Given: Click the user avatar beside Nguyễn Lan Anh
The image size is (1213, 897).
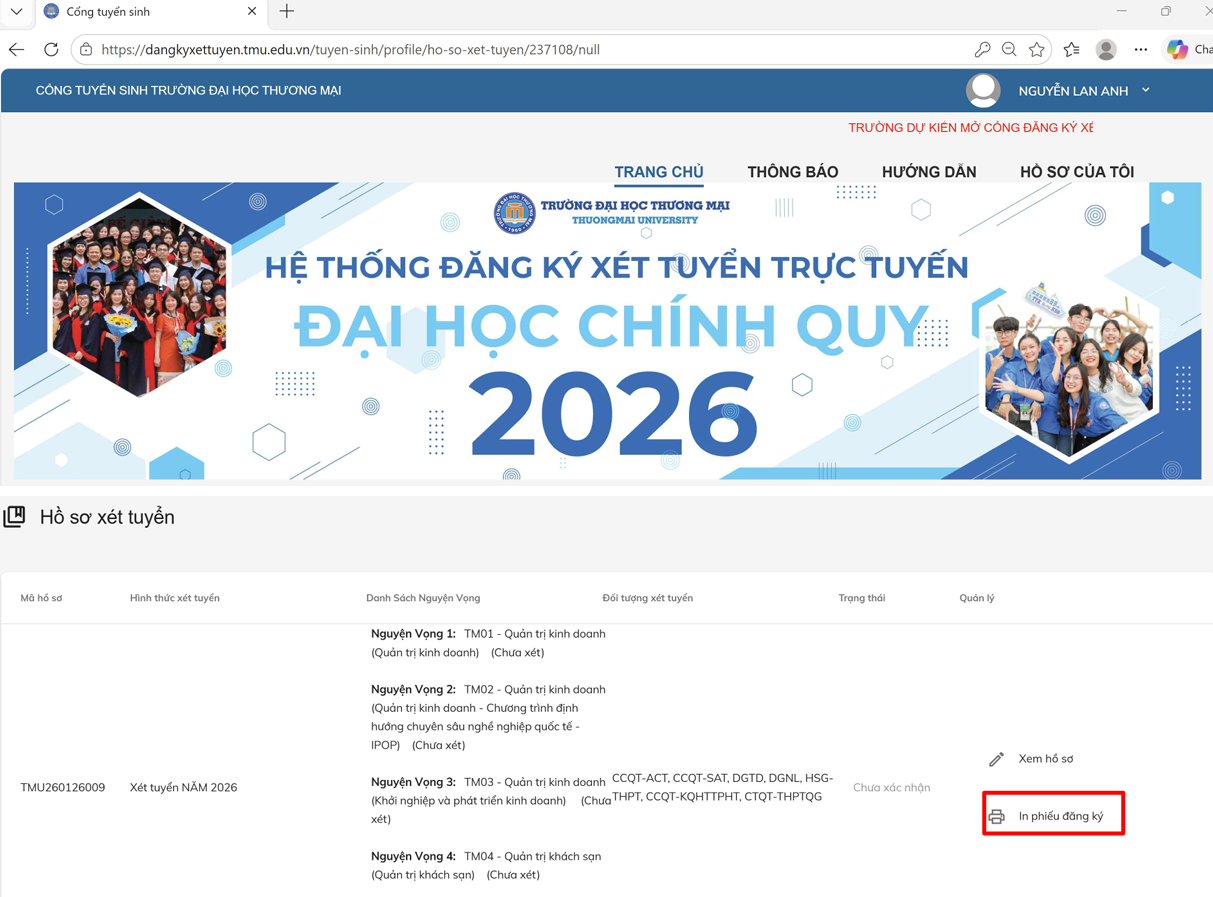Looking at the screenshot, I should tap(983, 90).
